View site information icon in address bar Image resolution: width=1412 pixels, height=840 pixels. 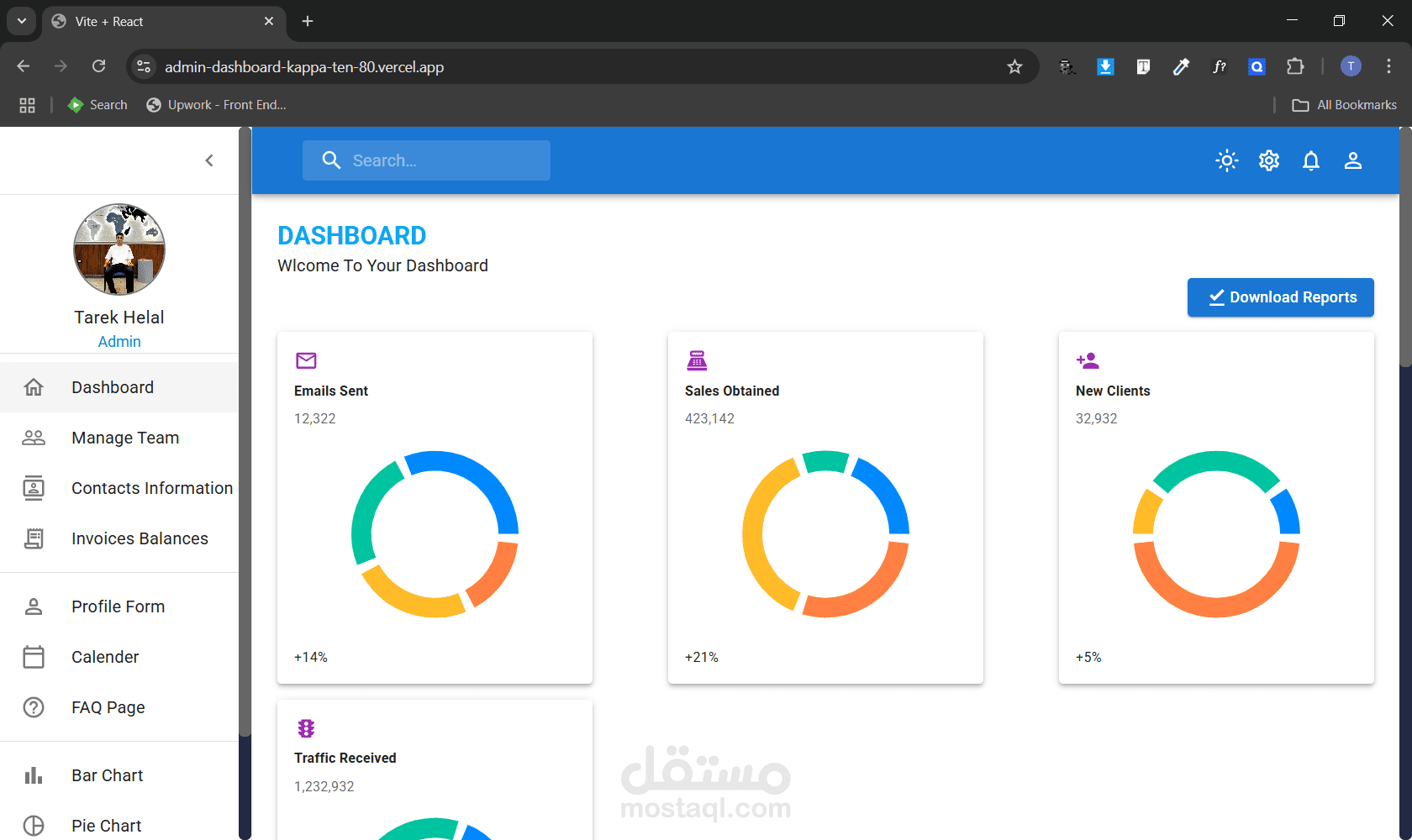pyautogui.click(x=144, y=66)
